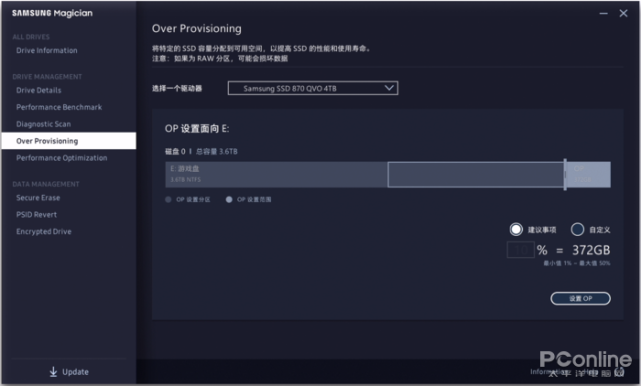Open Secure Erase page
Viewport: 641px width, 386px height.
(x=38, y=197)
